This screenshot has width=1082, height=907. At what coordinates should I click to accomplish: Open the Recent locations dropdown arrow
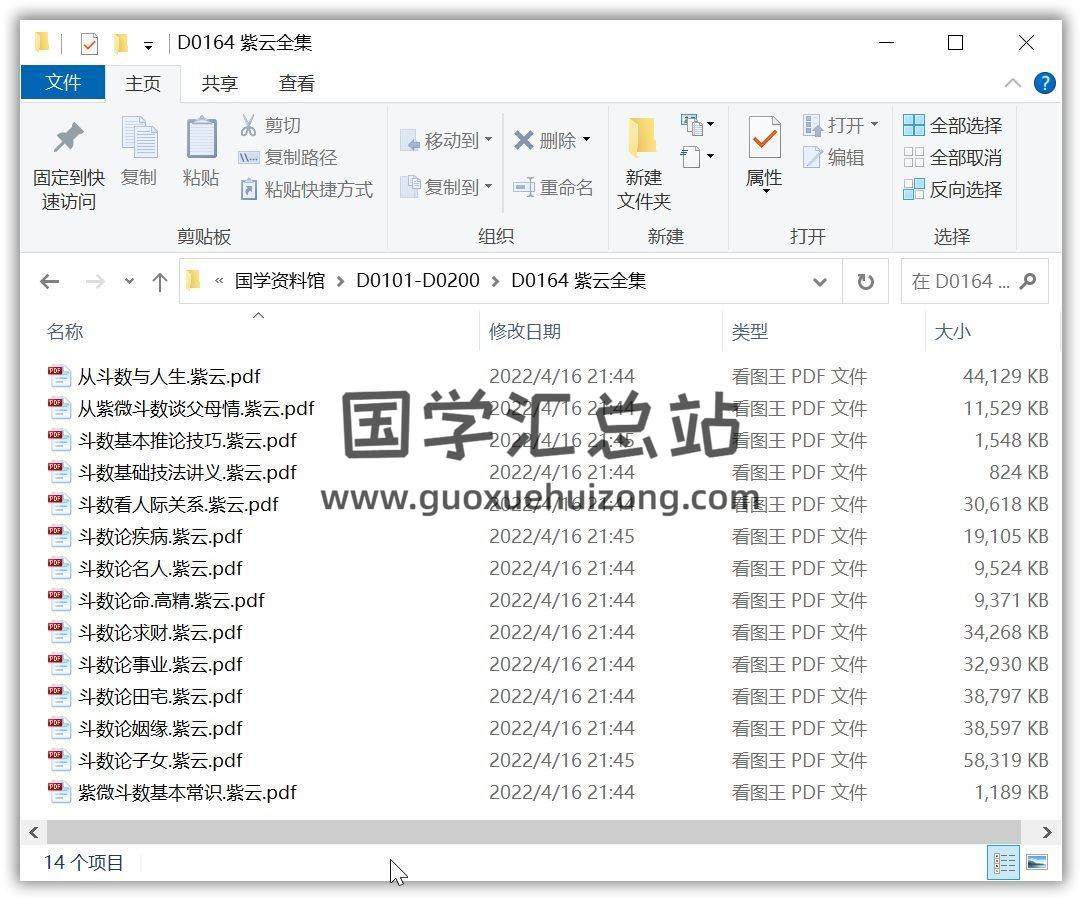(x=129, y=281)
